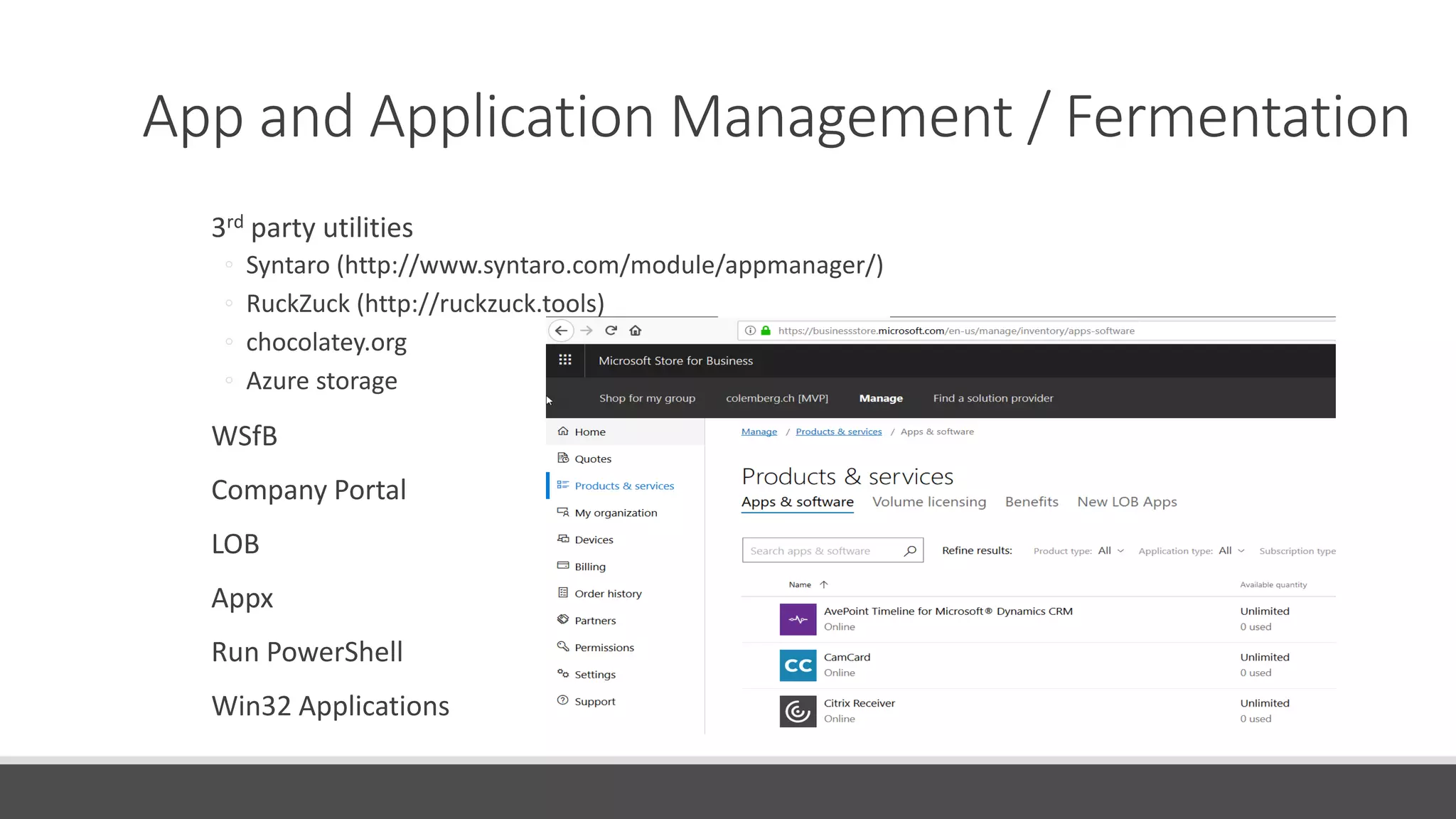
Task: Click the Support question mark icon
Action: pos(563,700)
